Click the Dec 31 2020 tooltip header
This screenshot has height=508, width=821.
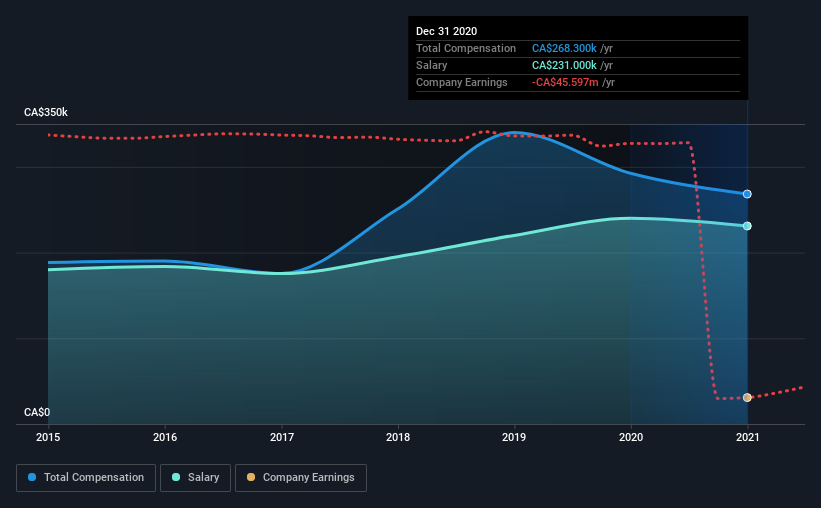tap(446, 31)
